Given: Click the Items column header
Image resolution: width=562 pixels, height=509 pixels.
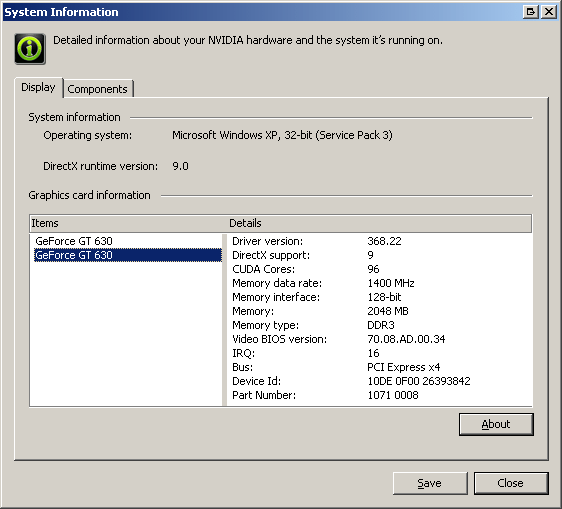Looking at the screenshot, I should [x=128, y=223].
